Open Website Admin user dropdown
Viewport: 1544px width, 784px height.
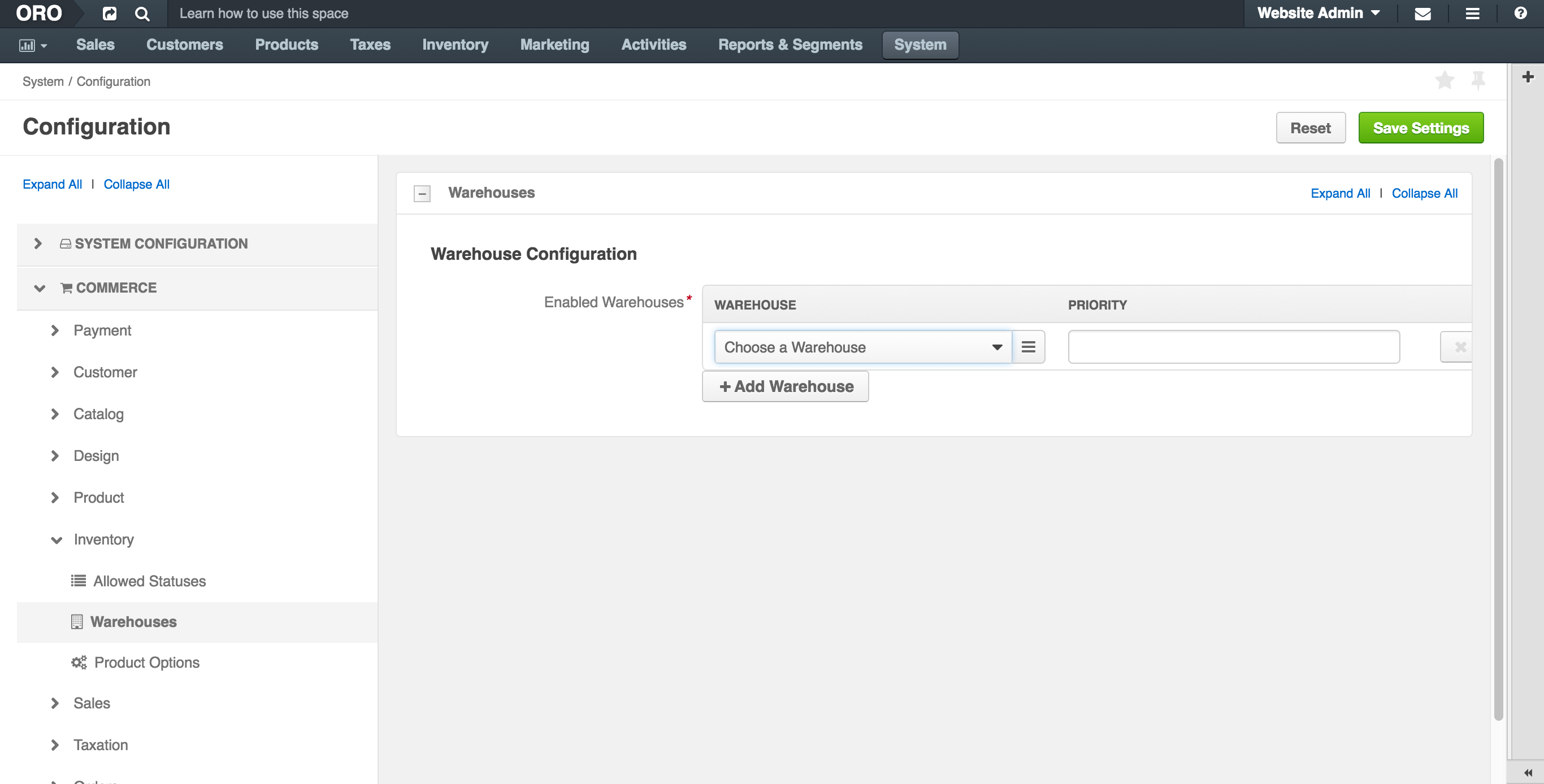[1319, 13]
